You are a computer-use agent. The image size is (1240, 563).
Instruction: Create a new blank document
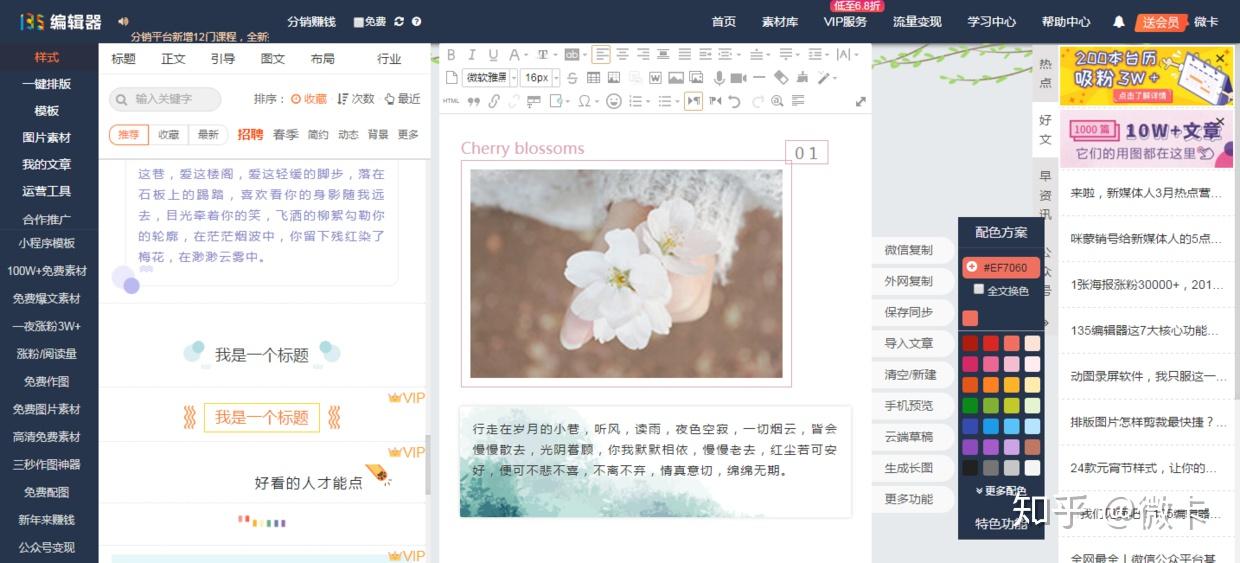[451, 77]
